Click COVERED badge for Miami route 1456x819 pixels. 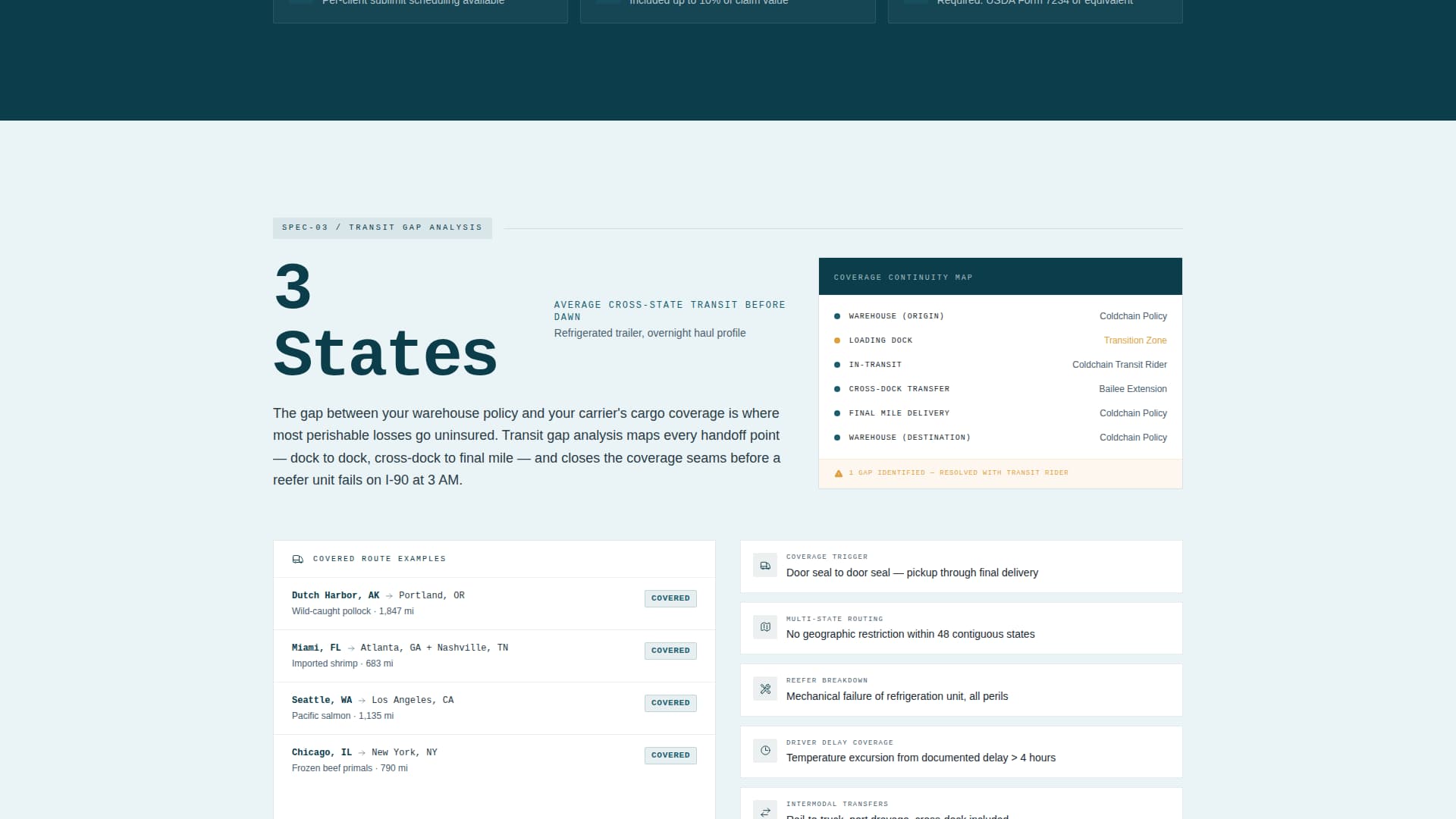[x=670, y=651]
